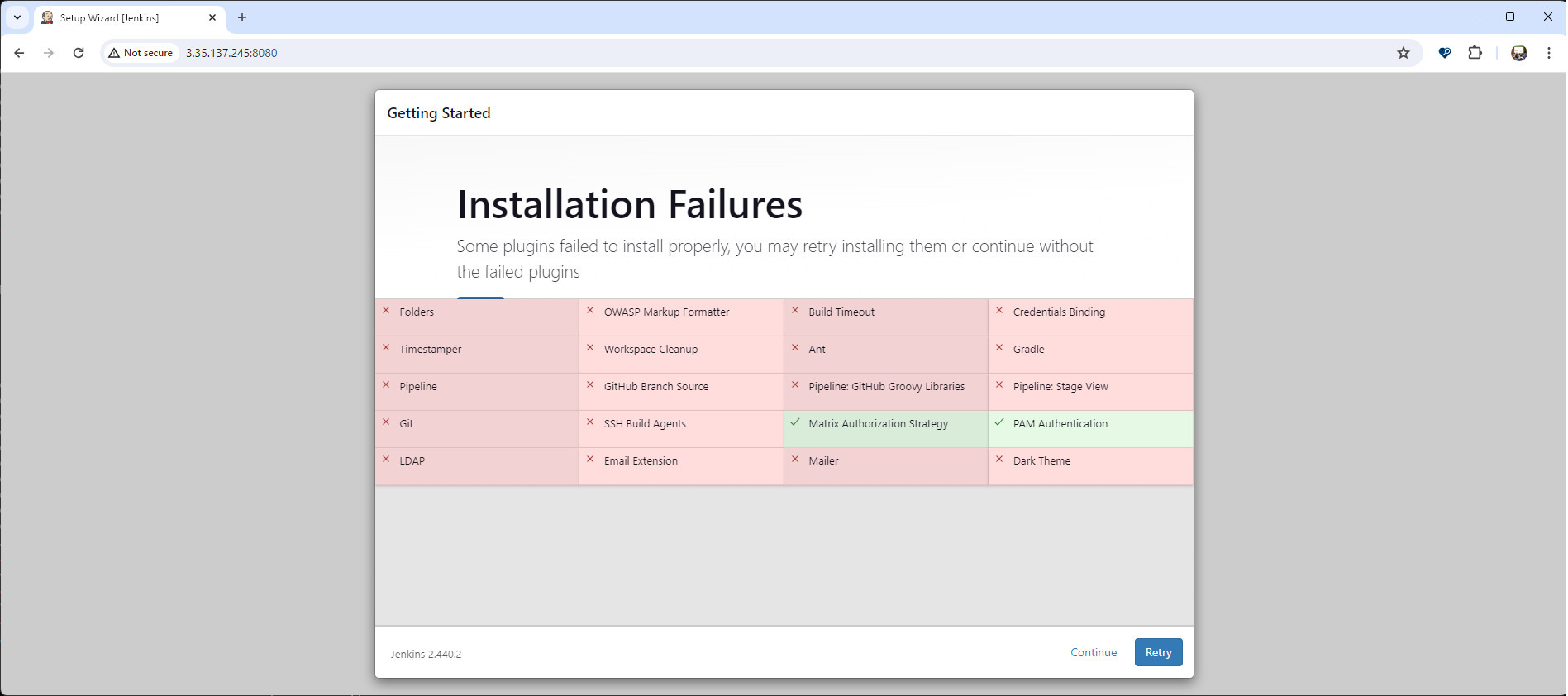The height and width of the screenshot is (696, 1568).
Task: Click the Email Extension text
Action: (641, 461)
